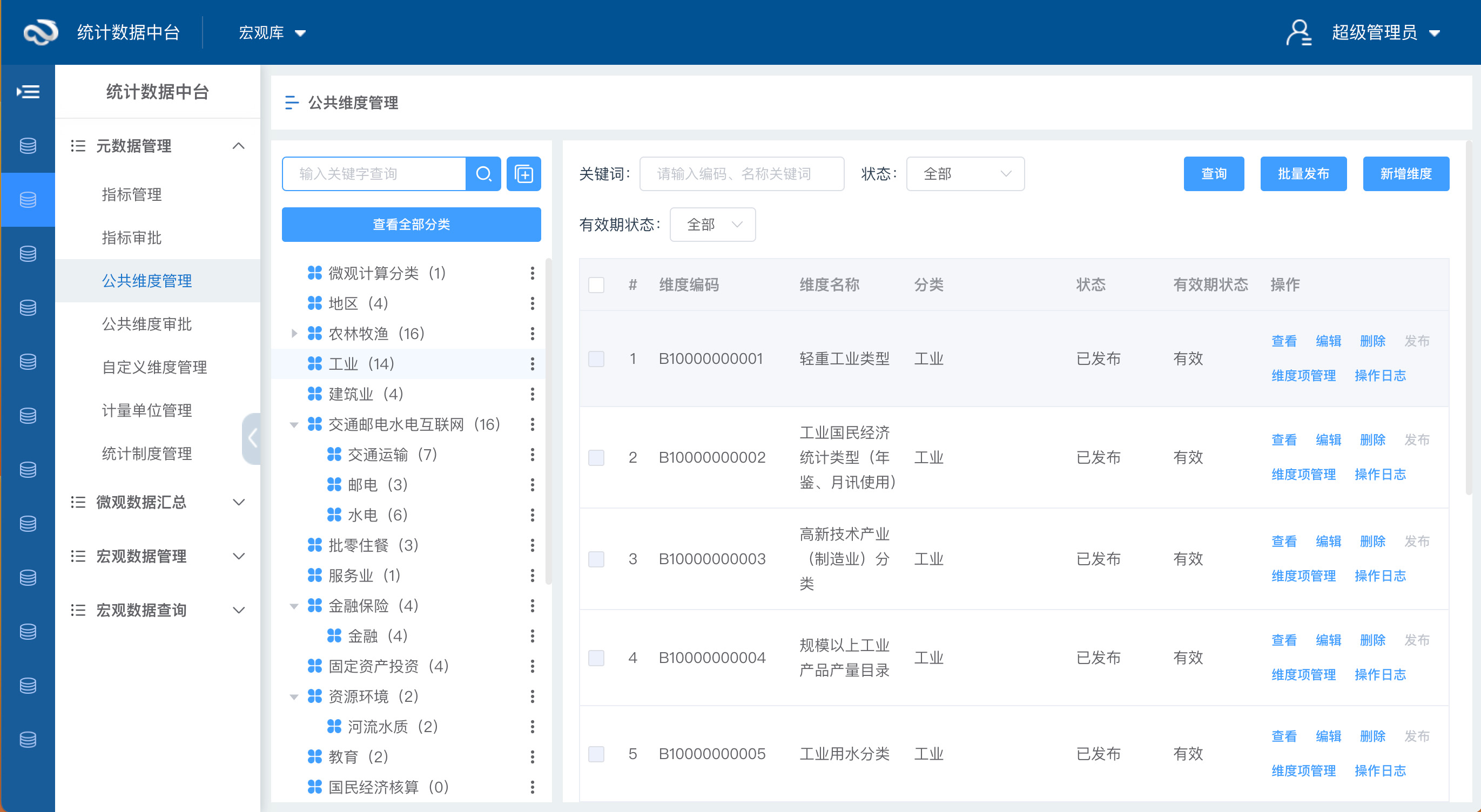Click the sidebar collapse icon at top left

pyautogui.click(x=29, y=91)
